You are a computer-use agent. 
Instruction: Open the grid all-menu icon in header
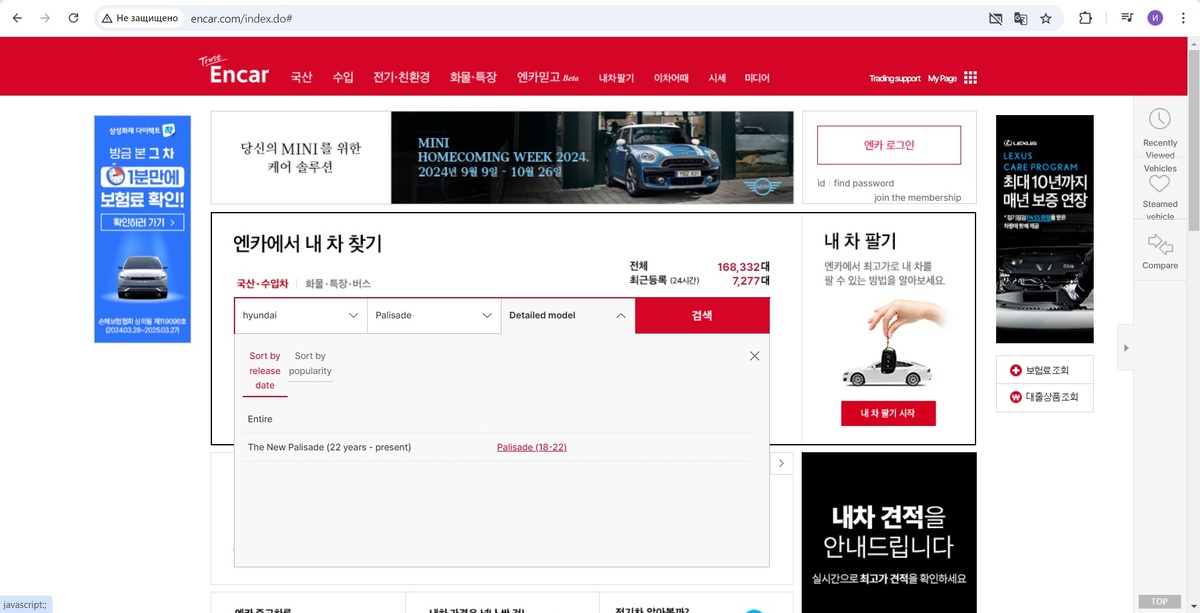click(970, 78)
